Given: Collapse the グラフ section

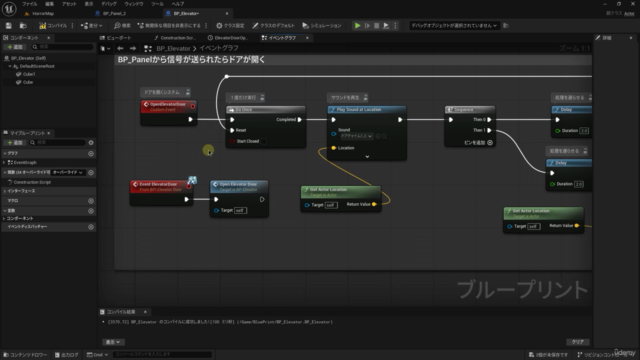Looking at the screenshot, I should [x=5, y=153].
